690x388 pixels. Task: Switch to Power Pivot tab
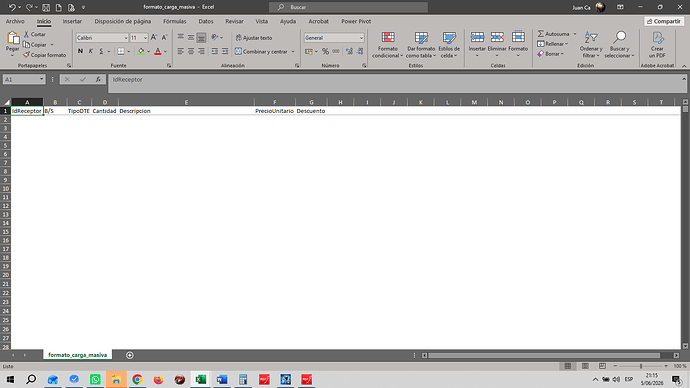pos(356,21)
